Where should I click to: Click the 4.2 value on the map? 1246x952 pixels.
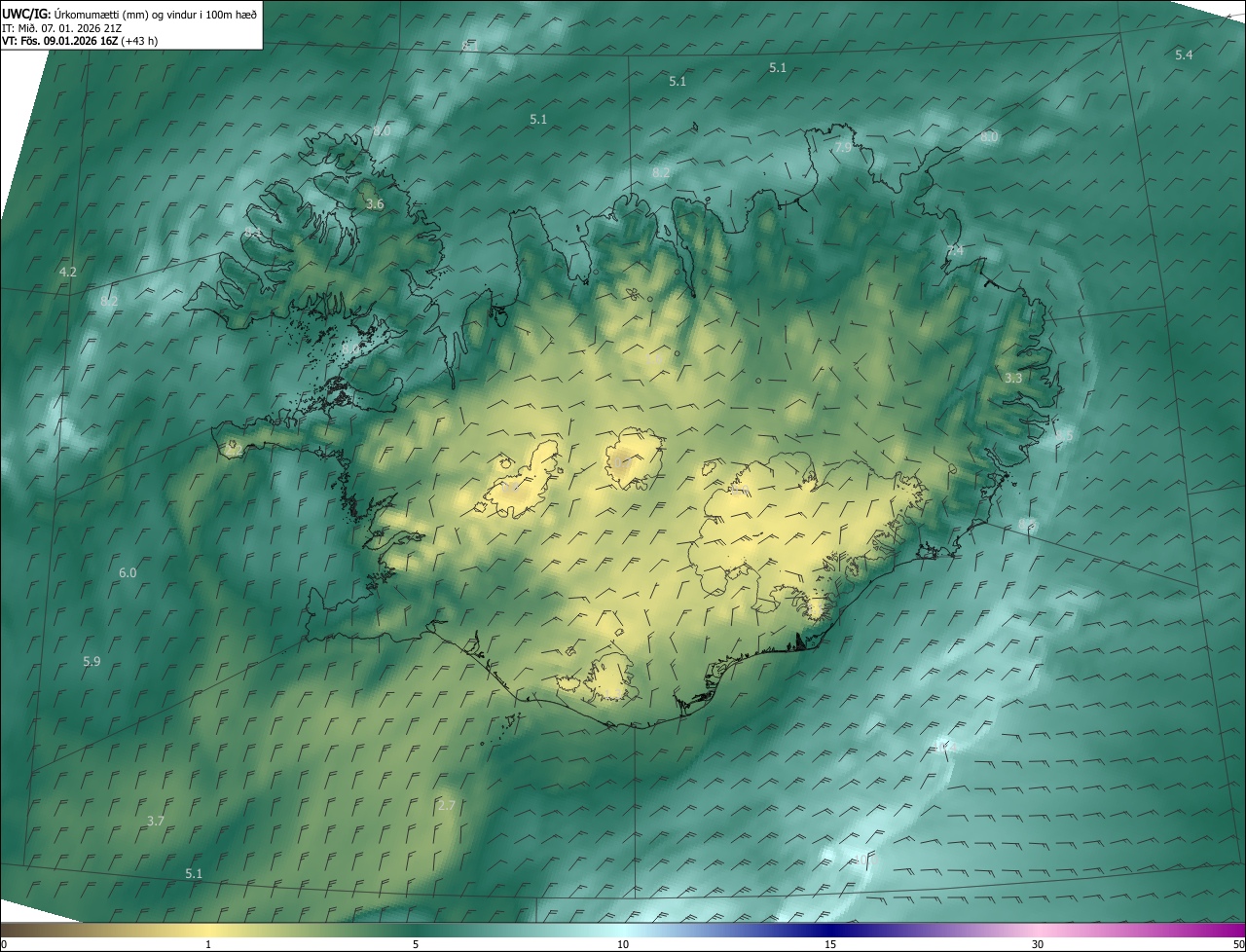[67, 273]
